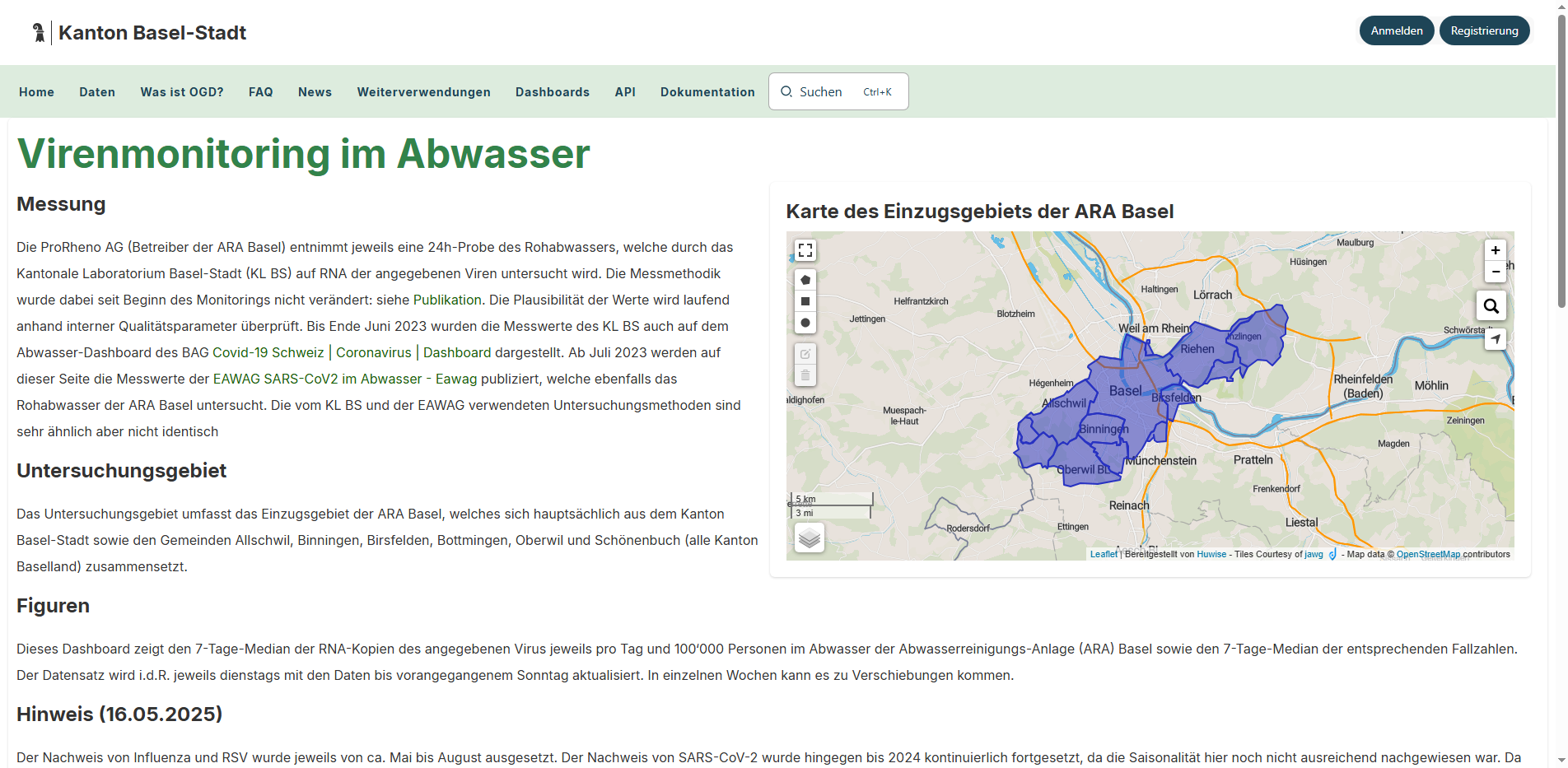The image size is (1568, 768).
Task: Zoom out on the map
Action: (x=1496, y=272)
